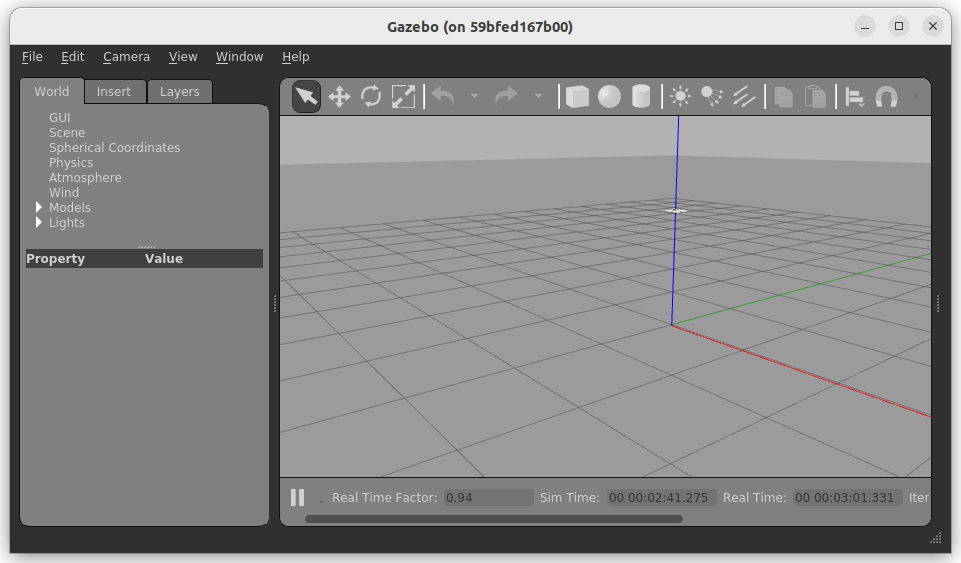Open the View menu
961x563 pixels.
tap(183, 57)
